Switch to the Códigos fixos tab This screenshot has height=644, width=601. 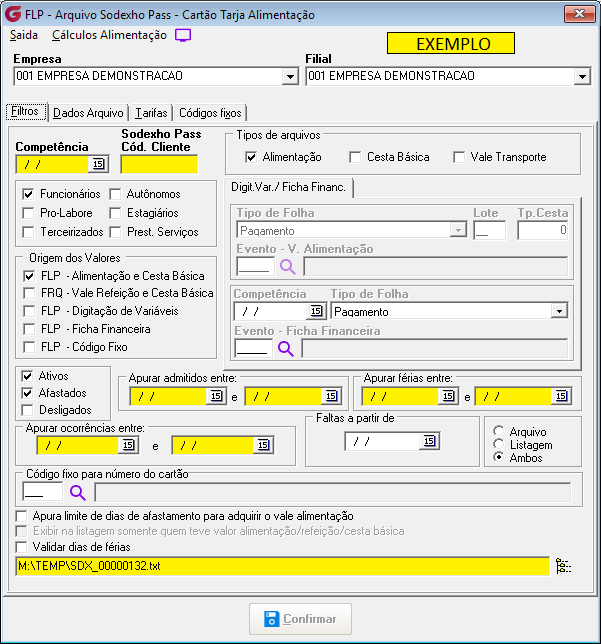pos(210,113)
